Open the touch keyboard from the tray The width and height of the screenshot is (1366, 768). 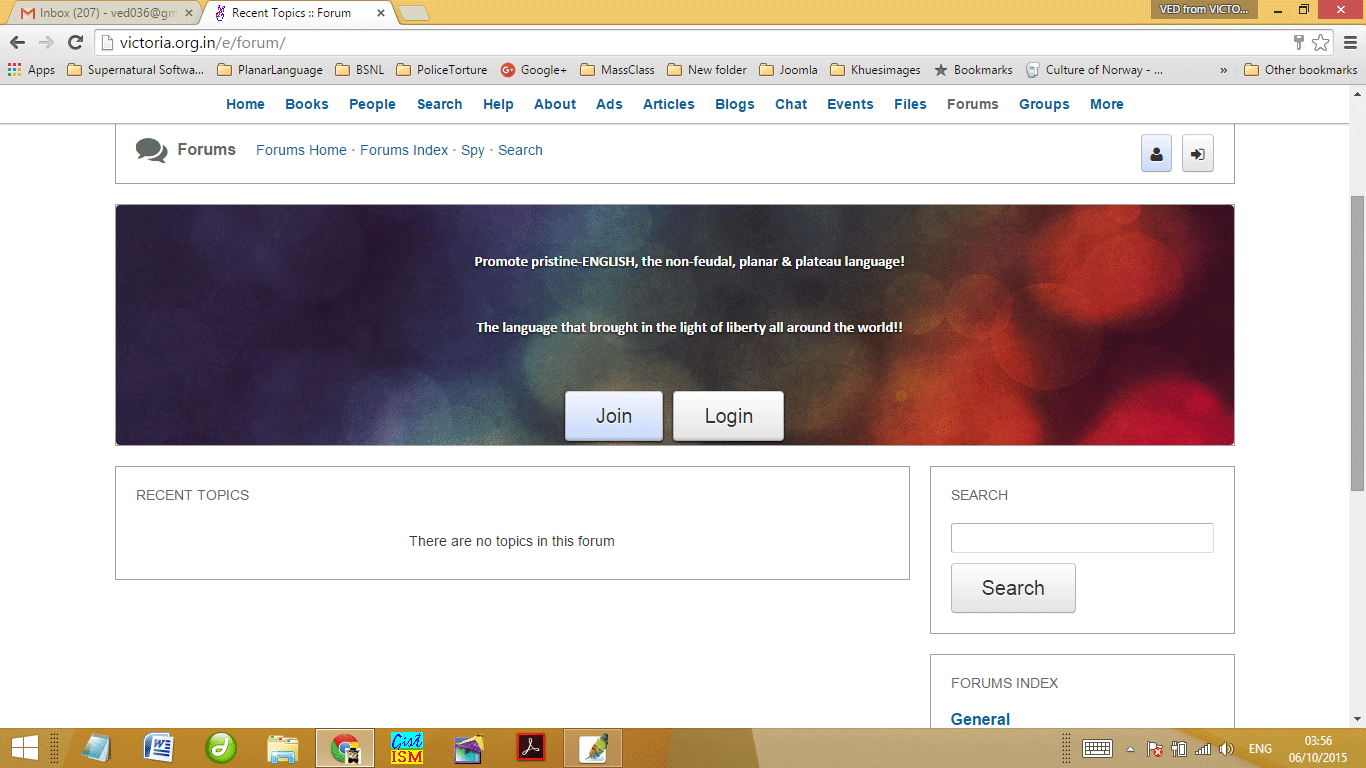click(x=1097, y=748)
